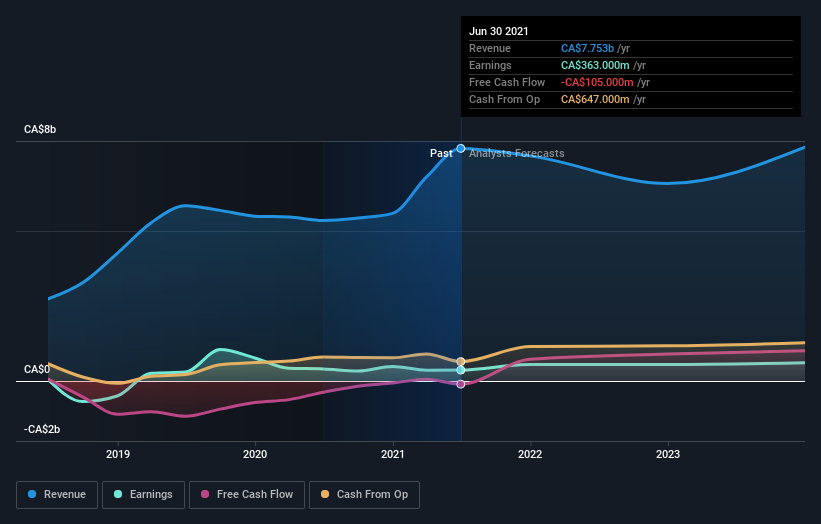
Task: Toggle the Cash From Op legend button
Action: tap(364, 495)
